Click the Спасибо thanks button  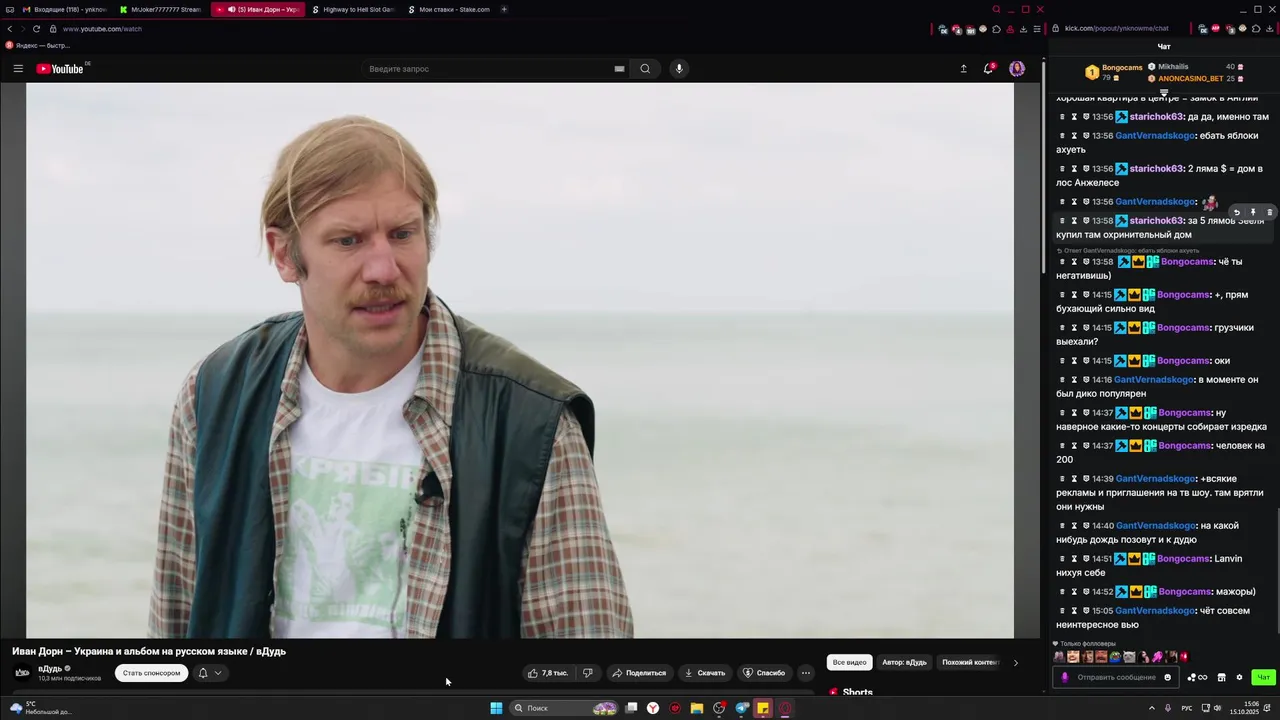(763, 673)
